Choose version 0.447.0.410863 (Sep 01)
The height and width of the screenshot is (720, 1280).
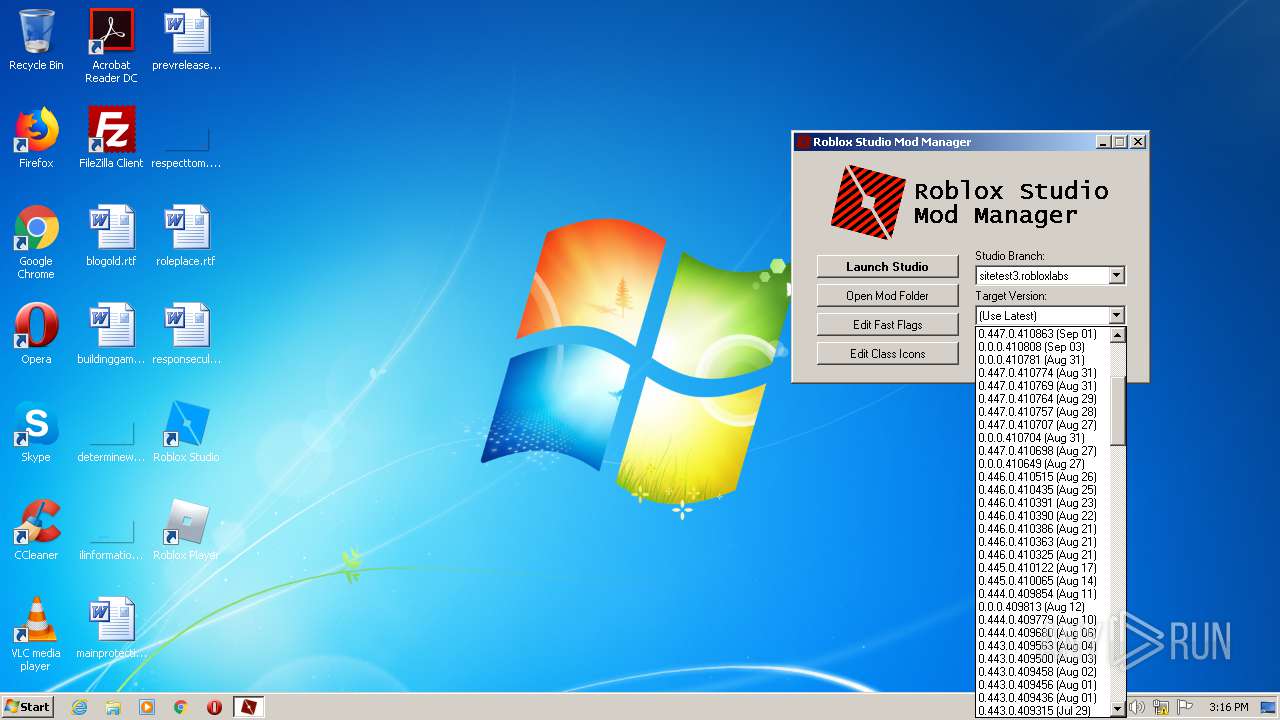(x=1043, y=334)
